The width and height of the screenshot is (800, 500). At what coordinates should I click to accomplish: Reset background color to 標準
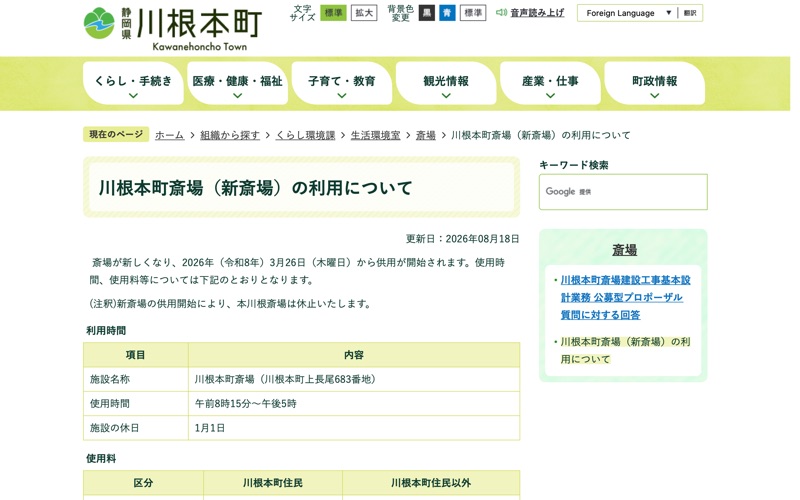point(473,13)
